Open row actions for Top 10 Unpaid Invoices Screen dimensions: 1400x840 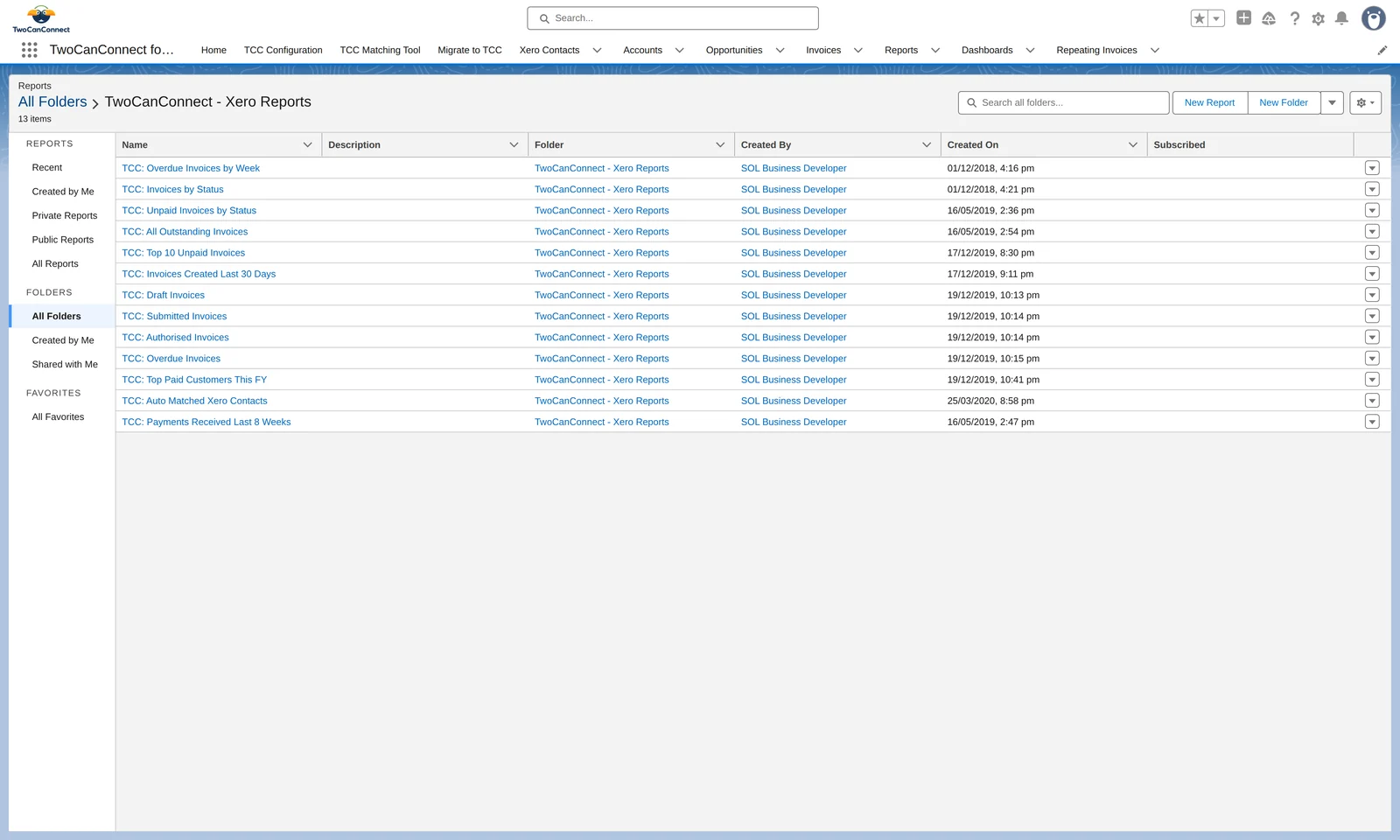[1372, 253]
